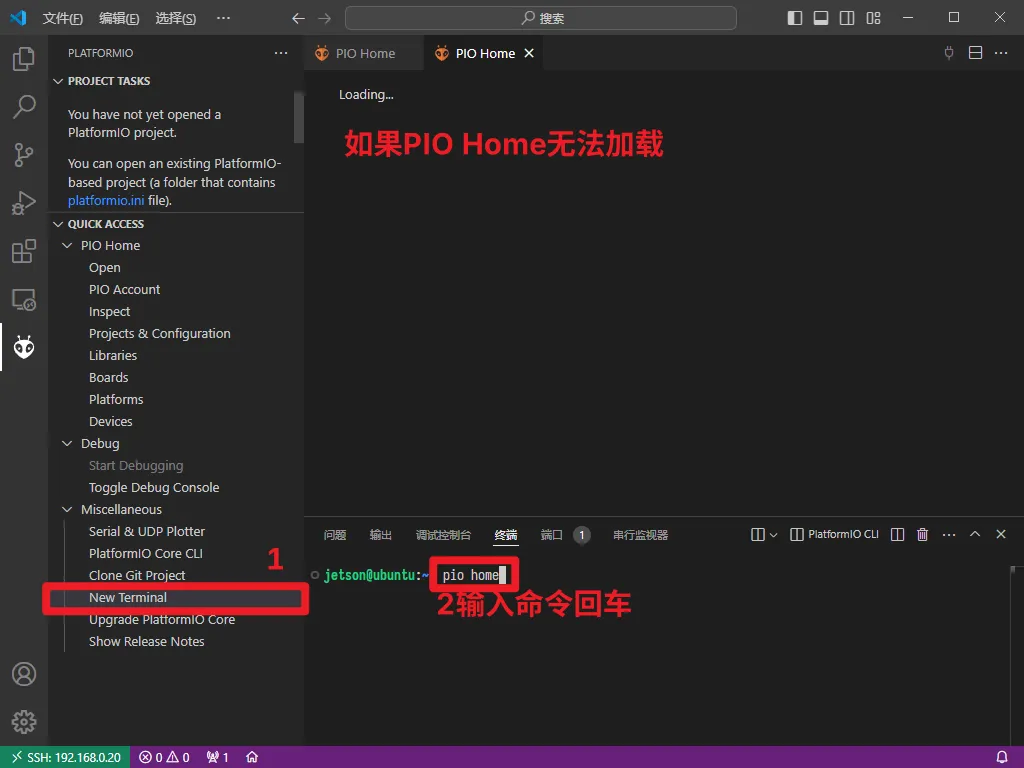The width and height of the screenshot is (1024, 768).
Task: Open Boards in Quick Access
Action: tap(108, 377)
